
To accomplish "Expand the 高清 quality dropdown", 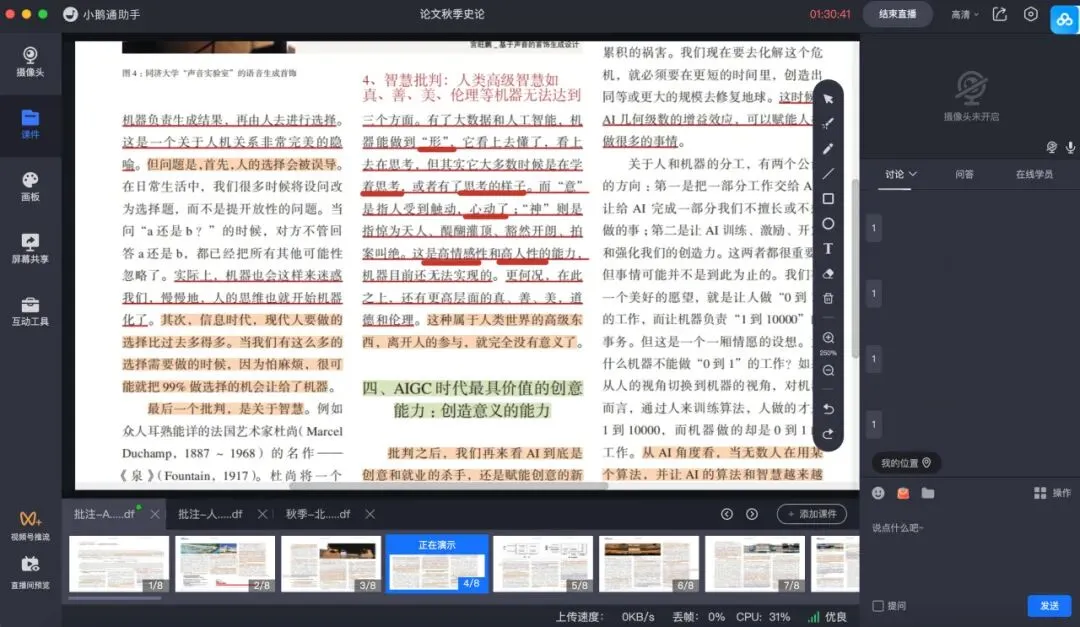I will [965, 14].
